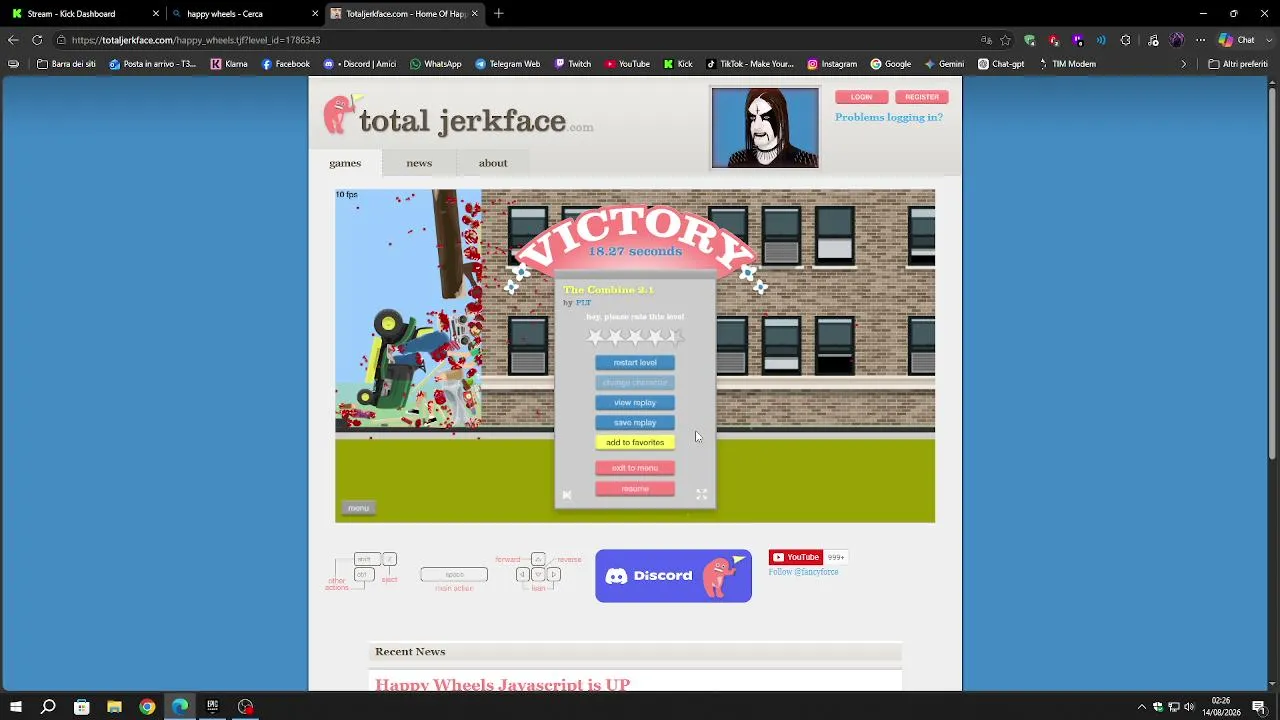Open the about tab
The height and width of the screenshot is (720, 1280).
493,163
